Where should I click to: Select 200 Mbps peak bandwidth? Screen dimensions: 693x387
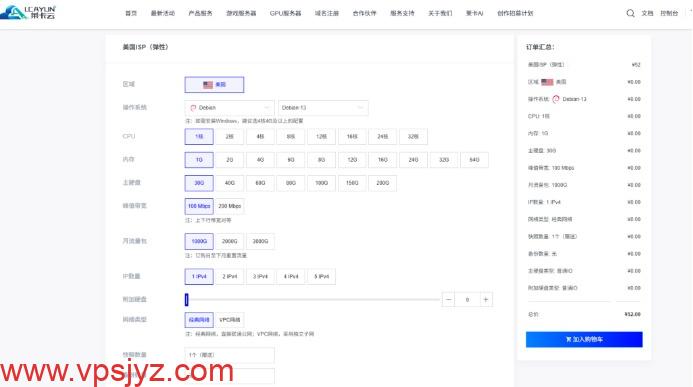[x=229, y=206]
